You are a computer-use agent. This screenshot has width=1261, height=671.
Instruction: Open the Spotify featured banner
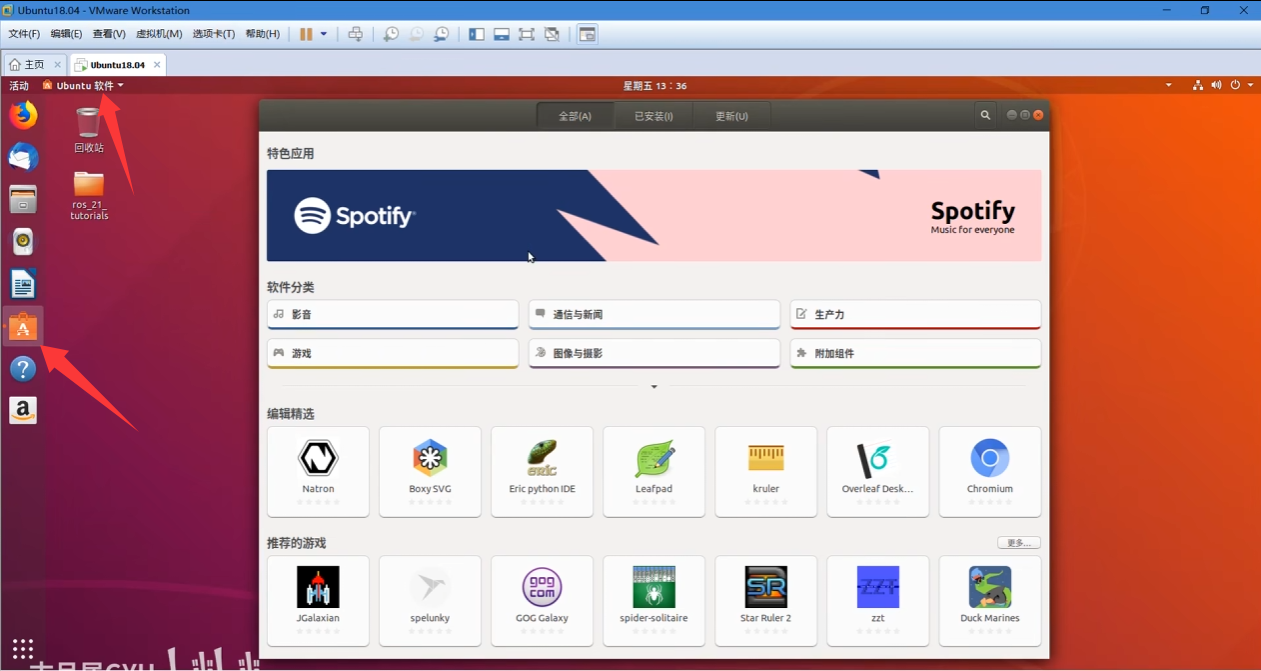click(654, 215)
